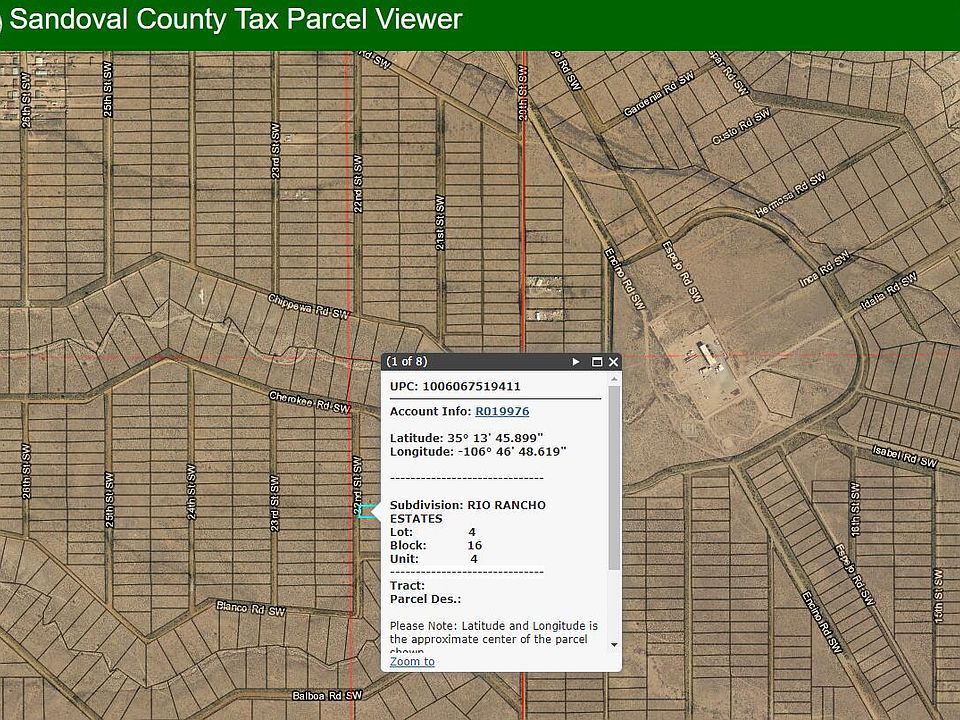Click the popup scrollbar up arrow
The height and width of the screenshot is (720, 960).
[x=614, y=379]
